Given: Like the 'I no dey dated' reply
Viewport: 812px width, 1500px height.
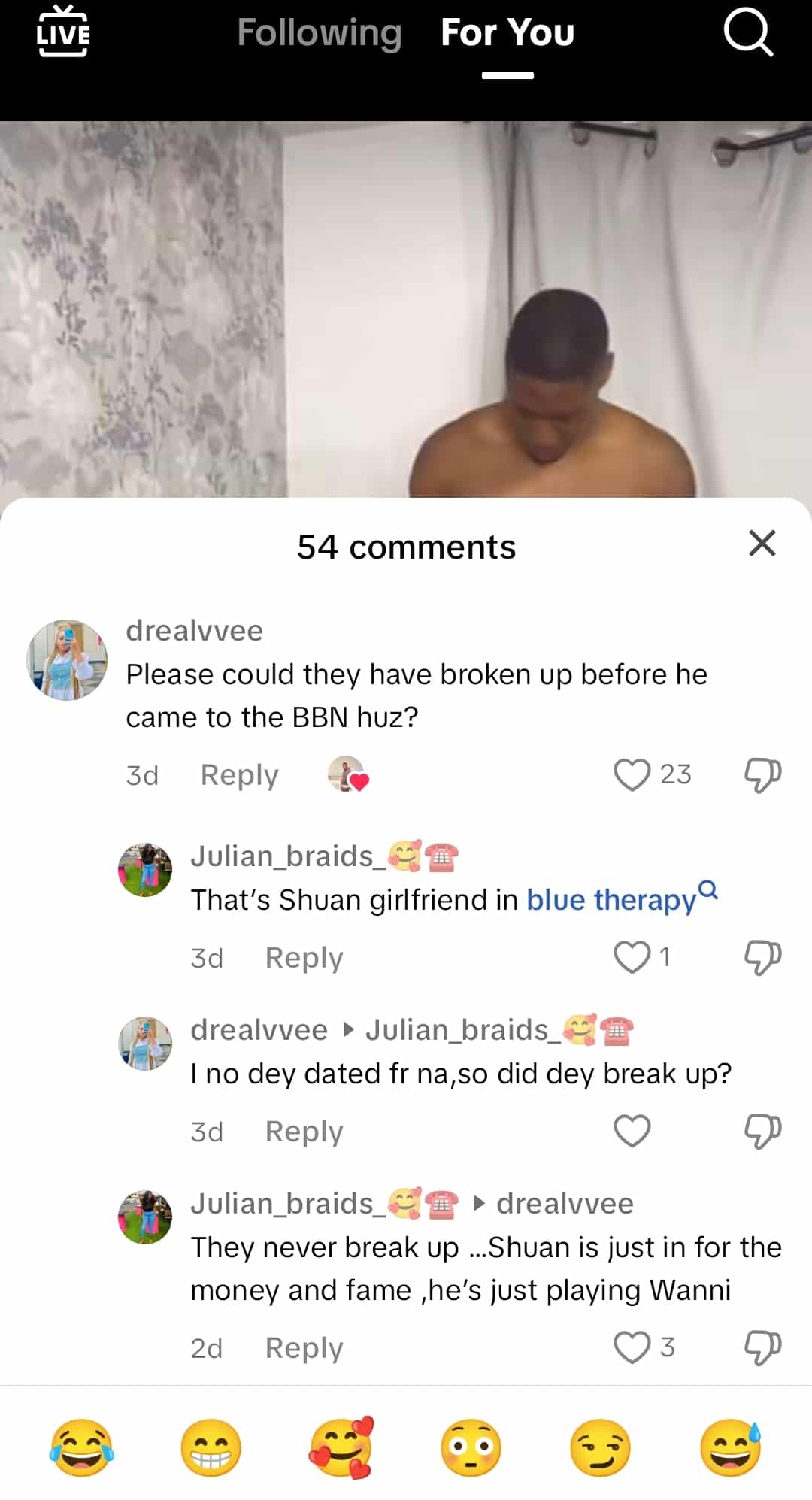Looking at the screenshot, I should click(x=632, y=1131).
